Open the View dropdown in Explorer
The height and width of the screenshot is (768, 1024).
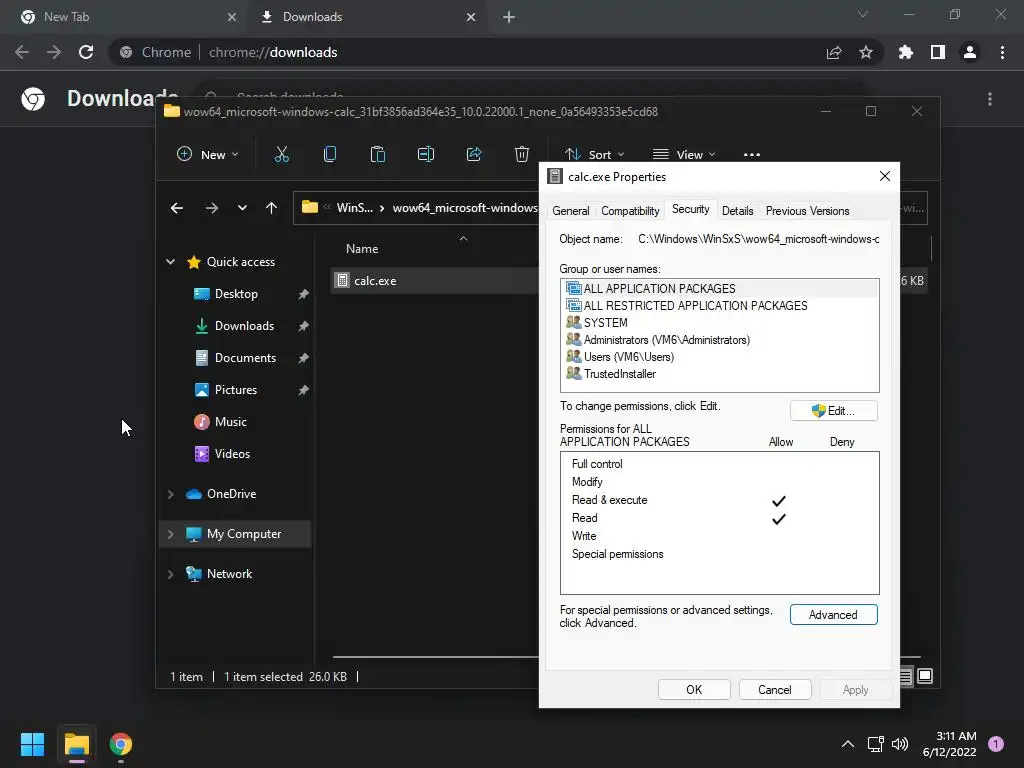coord(684,154)
